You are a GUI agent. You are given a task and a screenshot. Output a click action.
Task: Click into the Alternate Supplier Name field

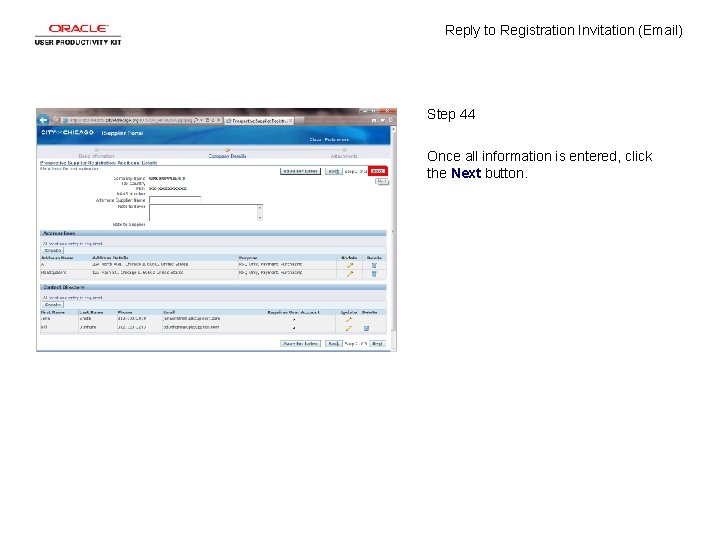click(x=175, y=200)
